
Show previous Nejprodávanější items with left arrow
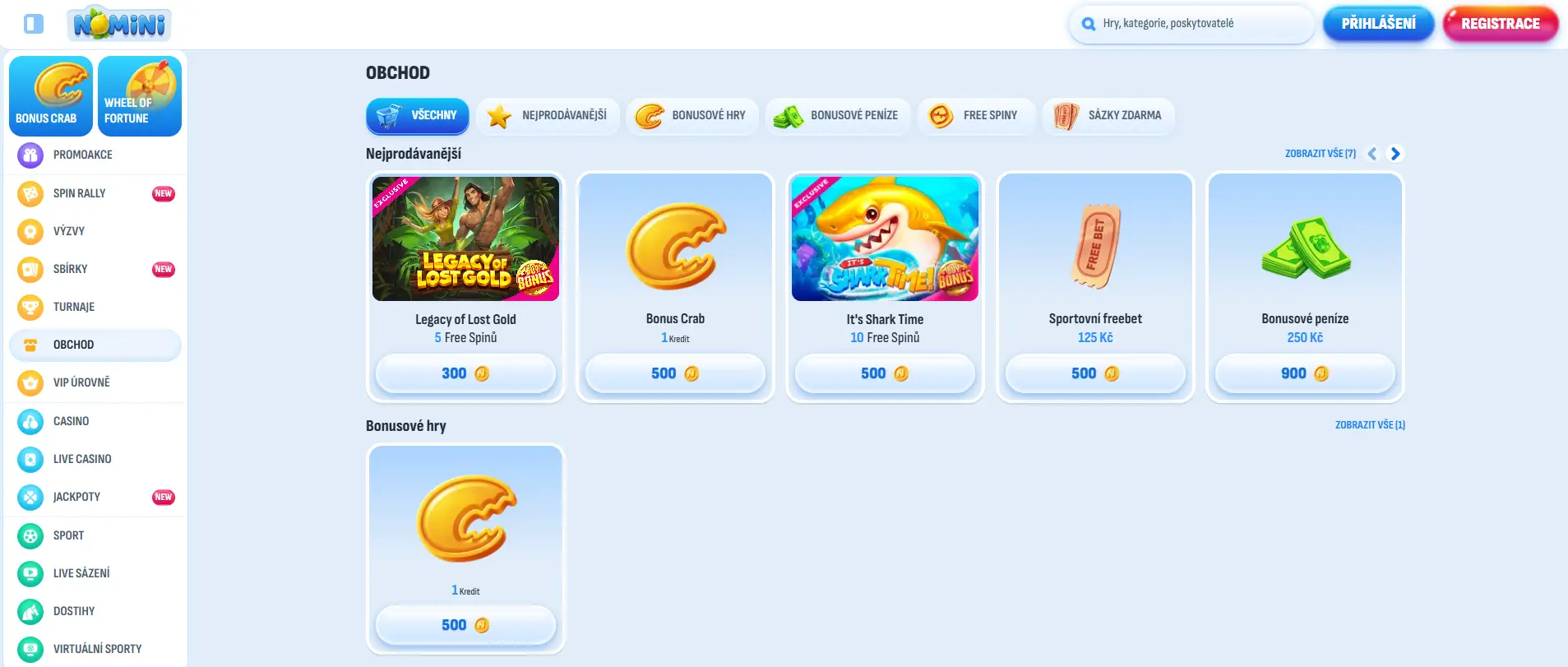(1371, 154)
